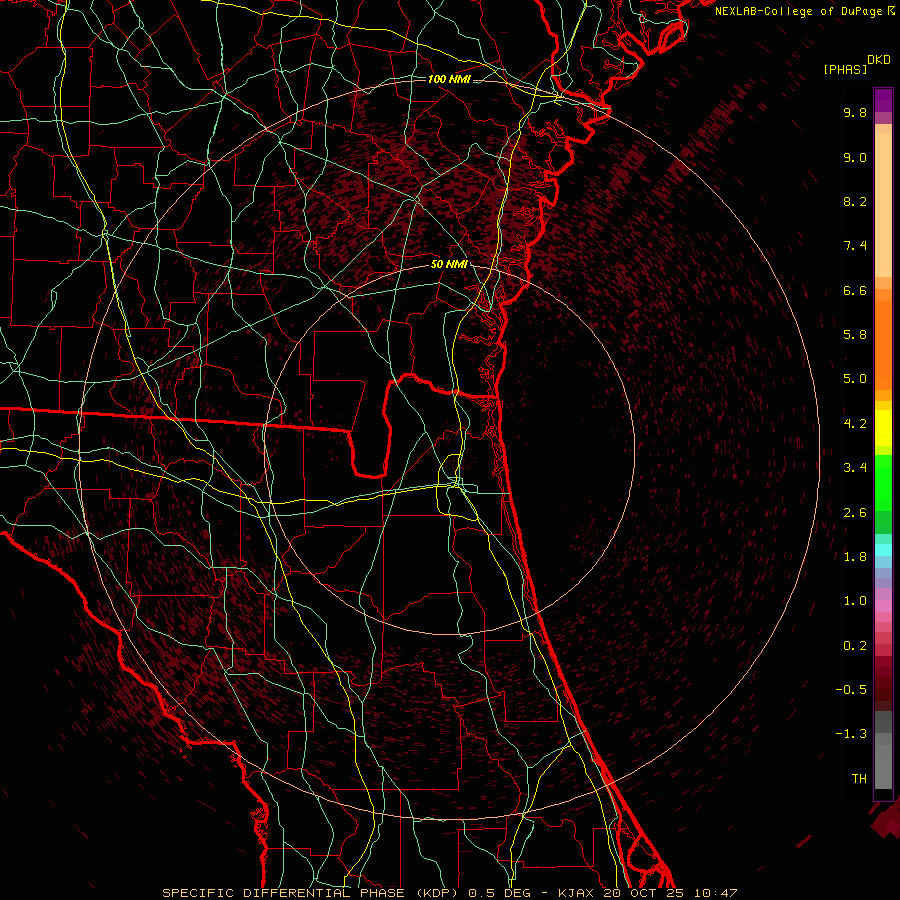
Task: Click the -0.5 value on color scale
Action: [851, 690]
